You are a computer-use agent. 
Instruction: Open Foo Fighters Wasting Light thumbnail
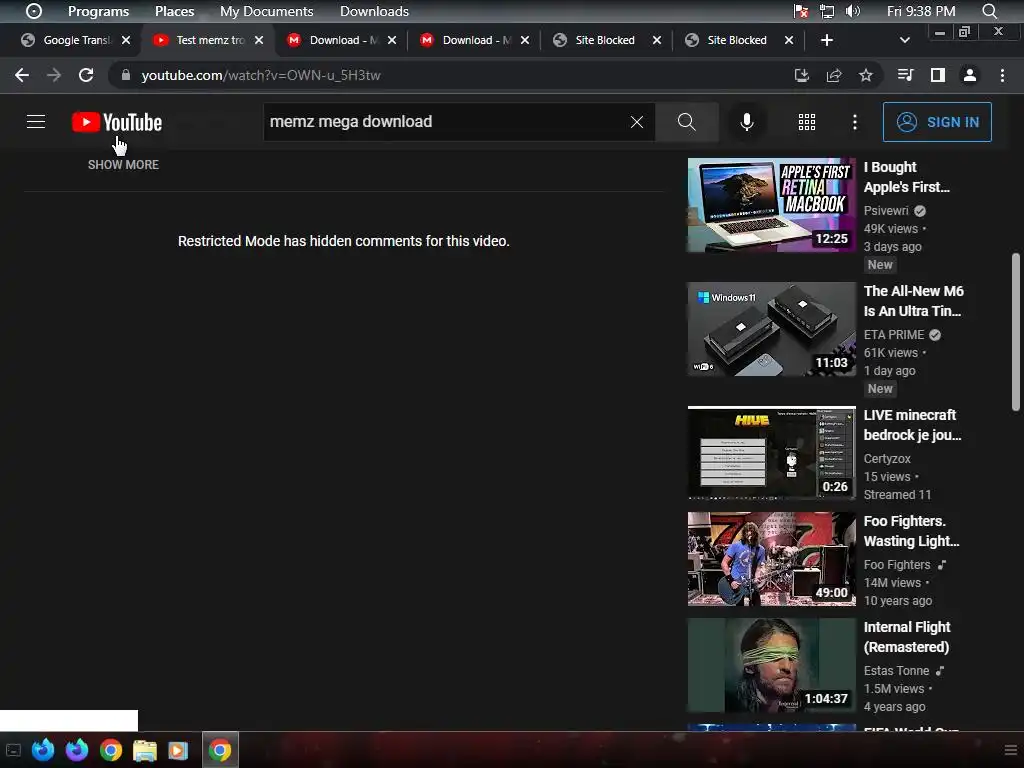(771, 559)
